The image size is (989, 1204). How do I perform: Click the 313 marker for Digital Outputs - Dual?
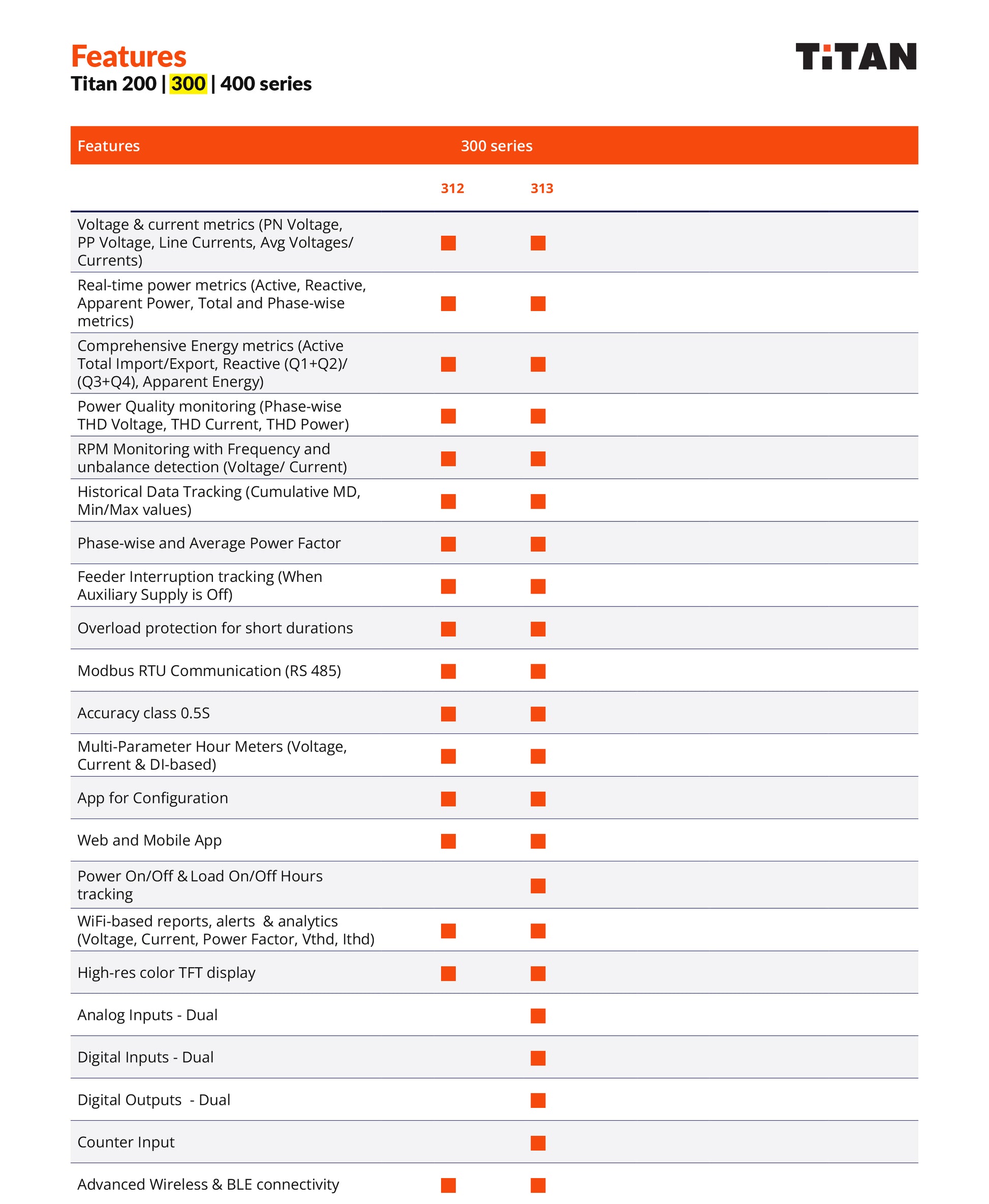(538, 1100)
